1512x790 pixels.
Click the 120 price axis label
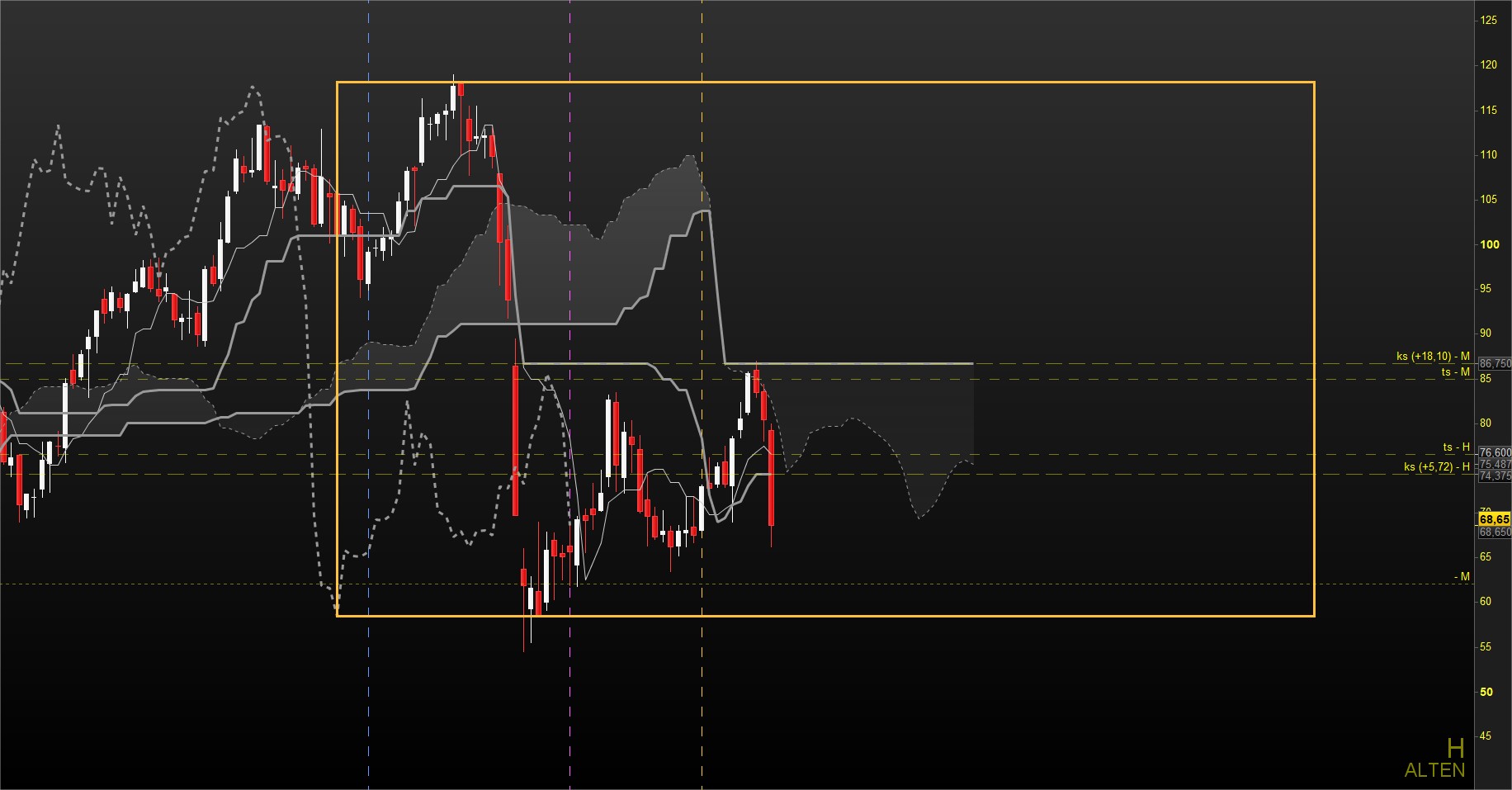1489,65
